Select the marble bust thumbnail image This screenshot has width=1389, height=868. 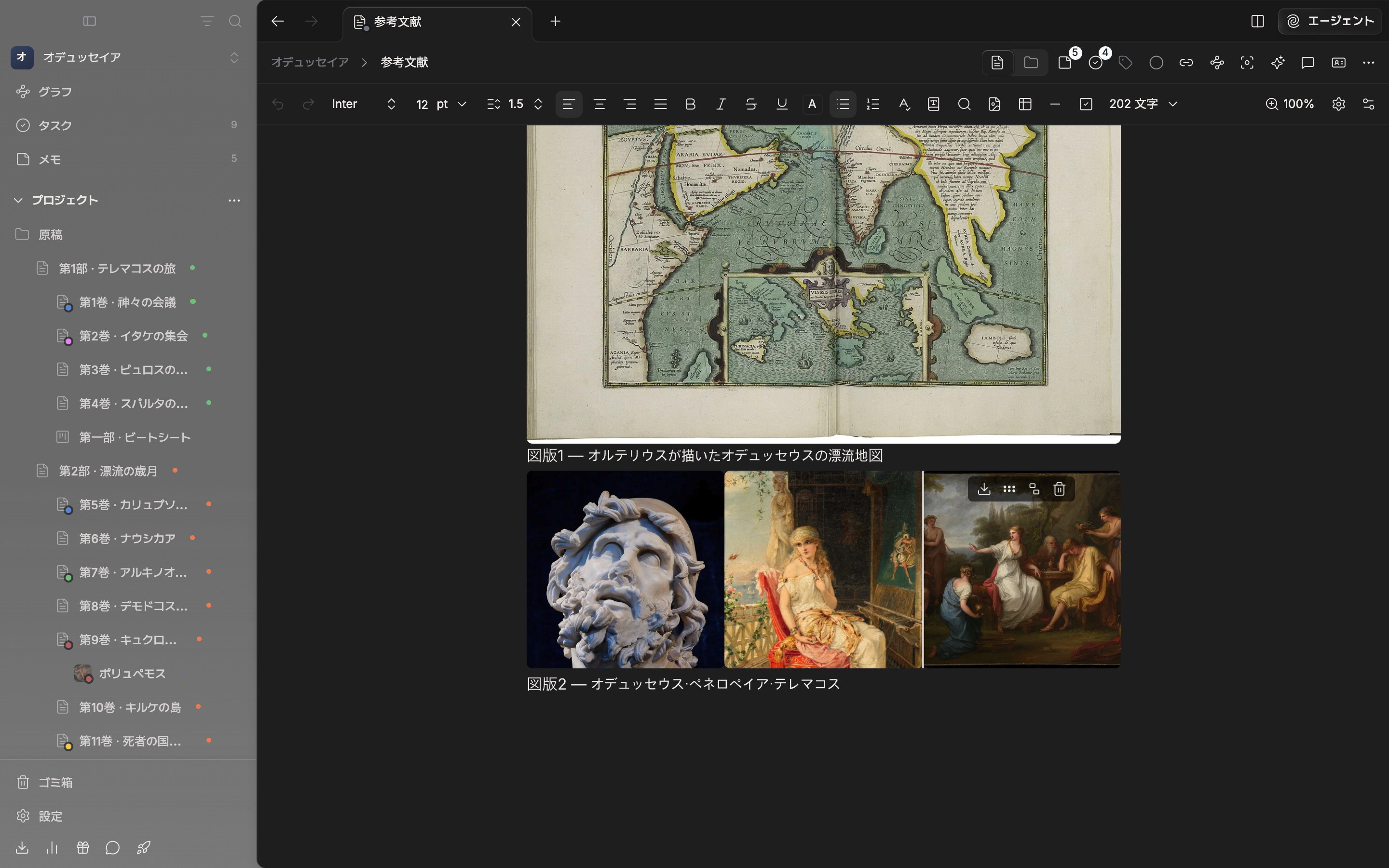625,569
